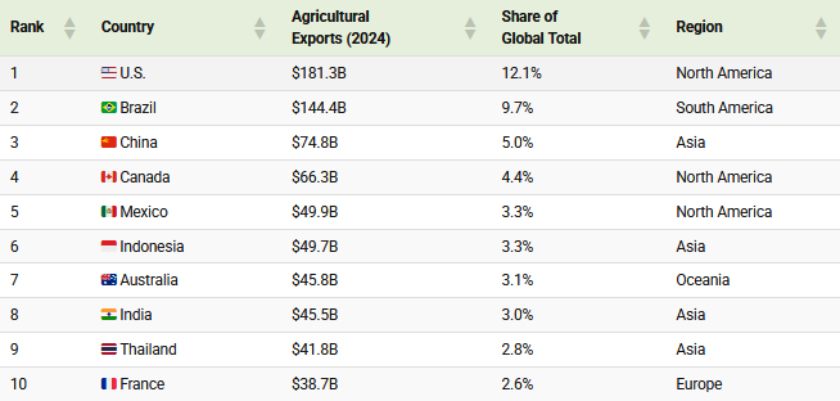Select the Rank column header
Image resolution: width=840 pixels, height=401 pixels.
pyautogui.click(x=27, y=27)
